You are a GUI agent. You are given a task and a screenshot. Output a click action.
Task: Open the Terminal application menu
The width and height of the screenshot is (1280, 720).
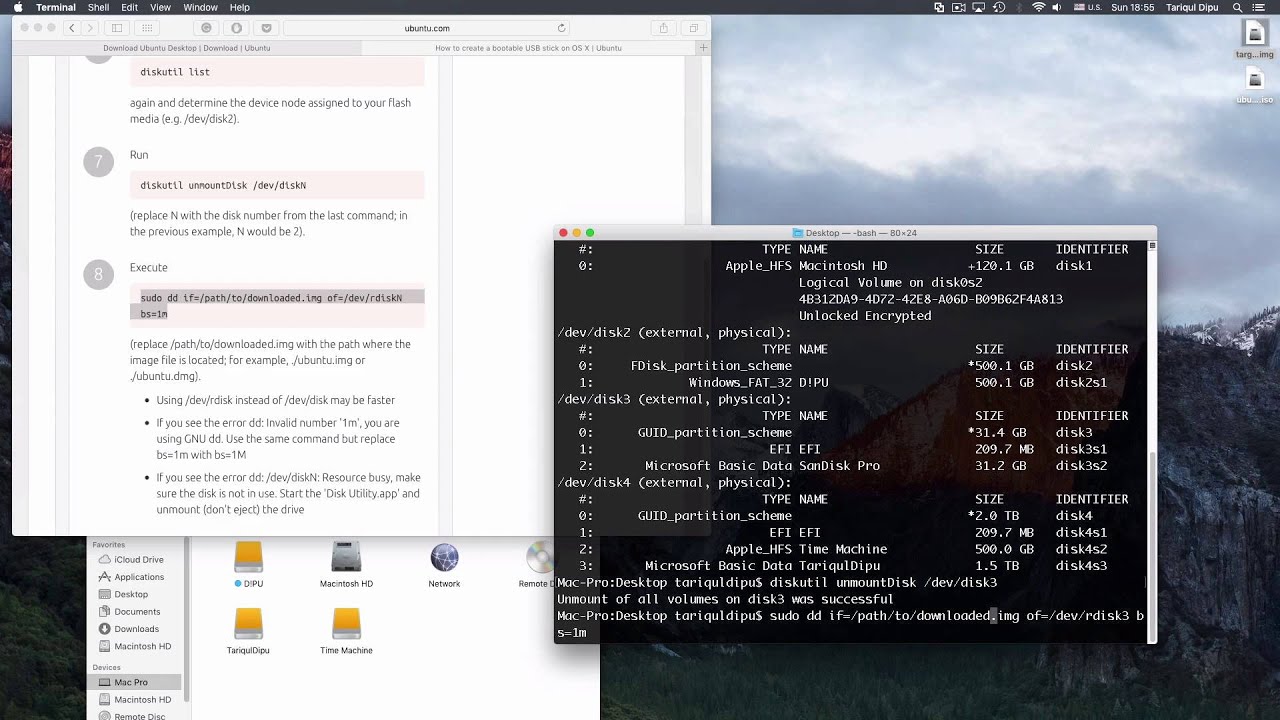click(56, 7)
